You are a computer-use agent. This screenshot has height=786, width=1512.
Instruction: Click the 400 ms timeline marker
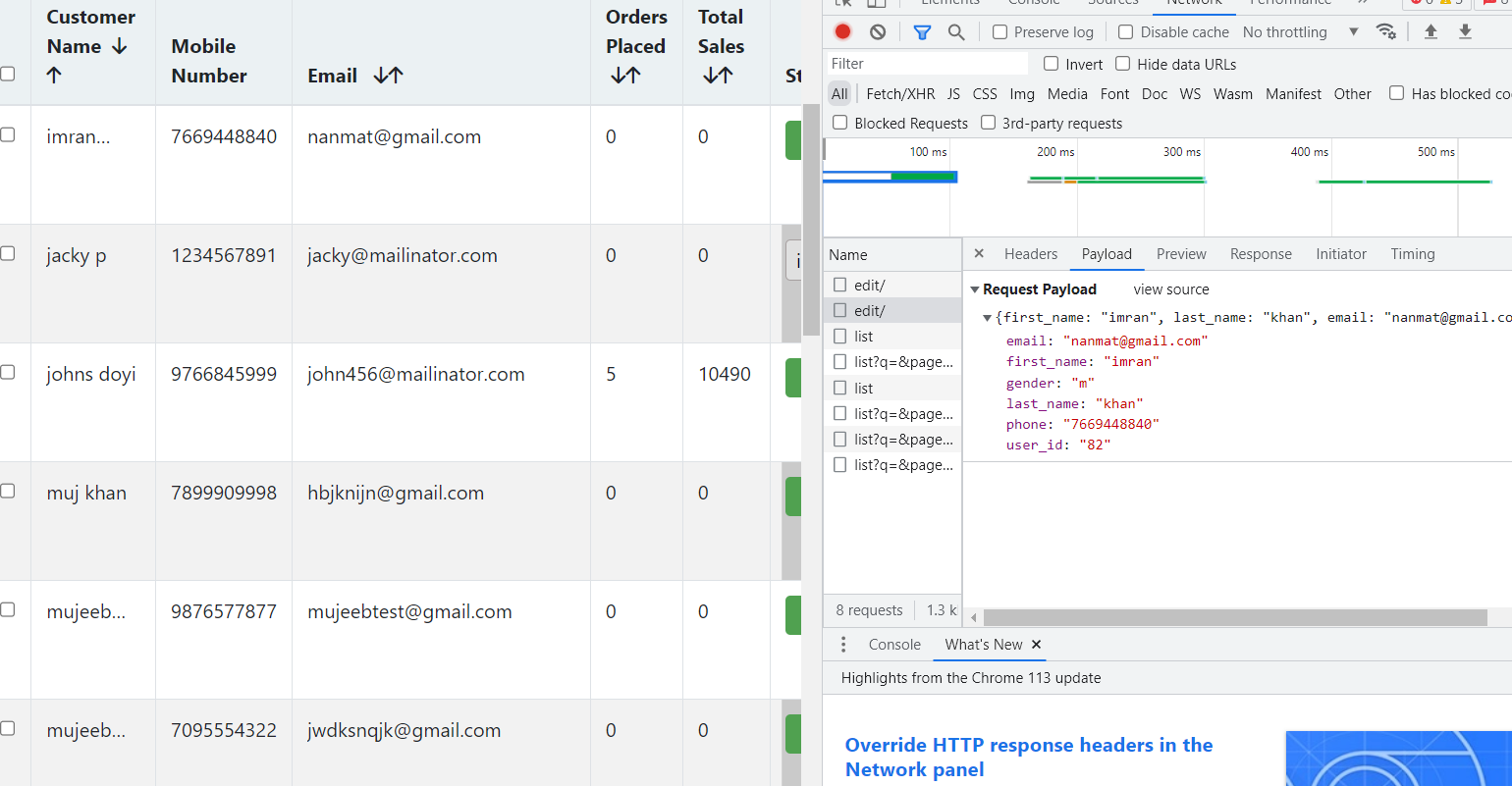point(1309,152)
